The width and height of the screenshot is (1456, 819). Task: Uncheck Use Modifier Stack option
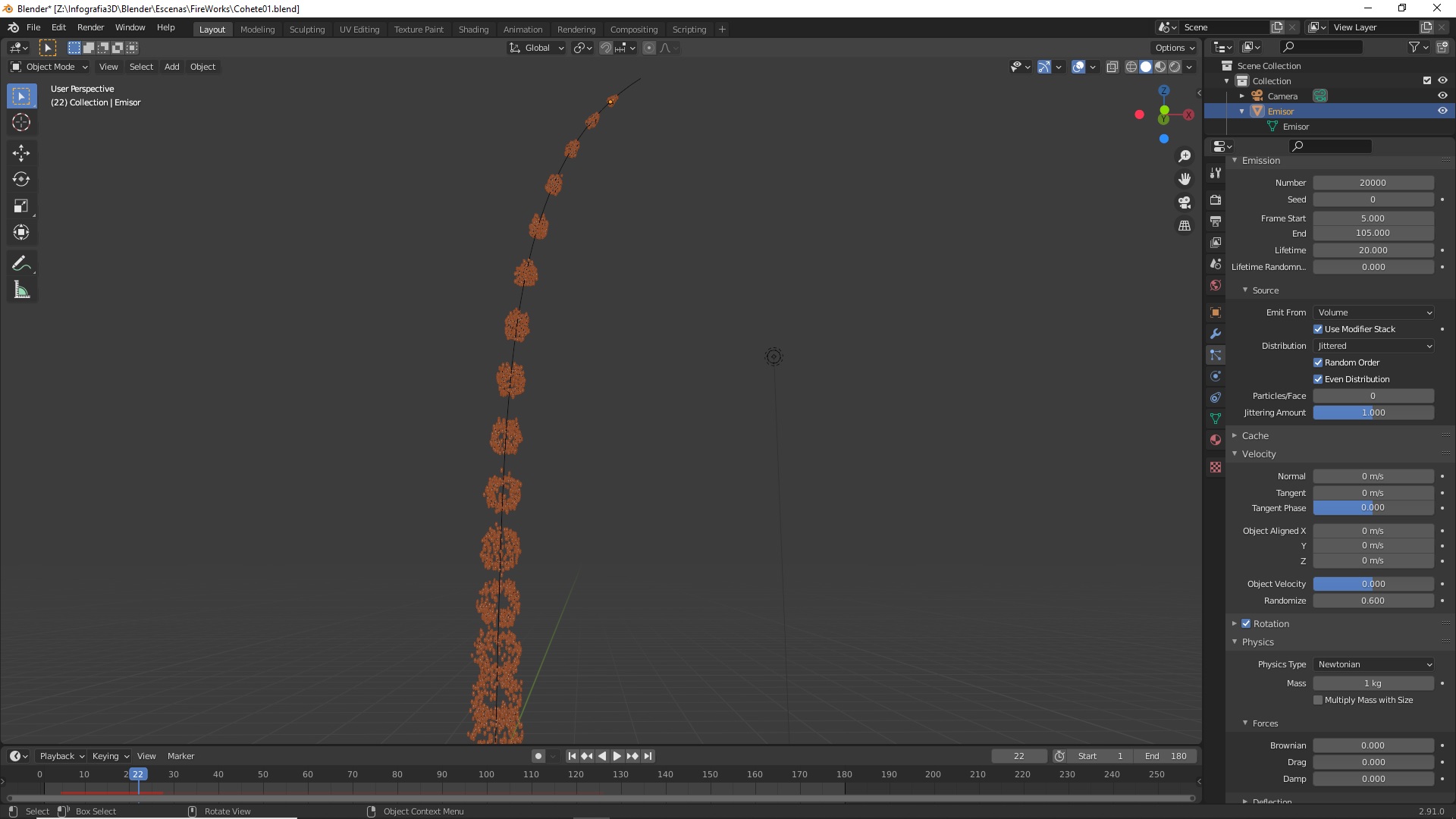point(1318,329)
